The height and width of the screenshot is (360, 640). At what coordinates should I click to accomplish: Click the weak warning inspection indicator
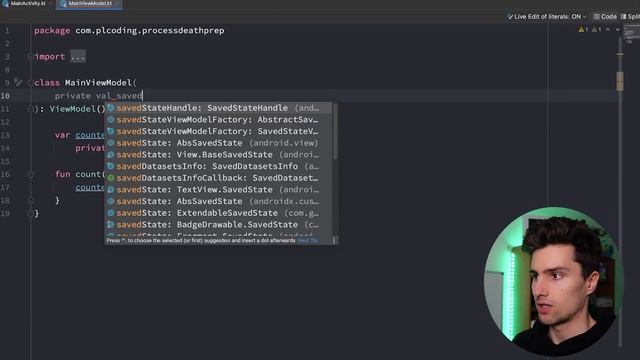596,29
